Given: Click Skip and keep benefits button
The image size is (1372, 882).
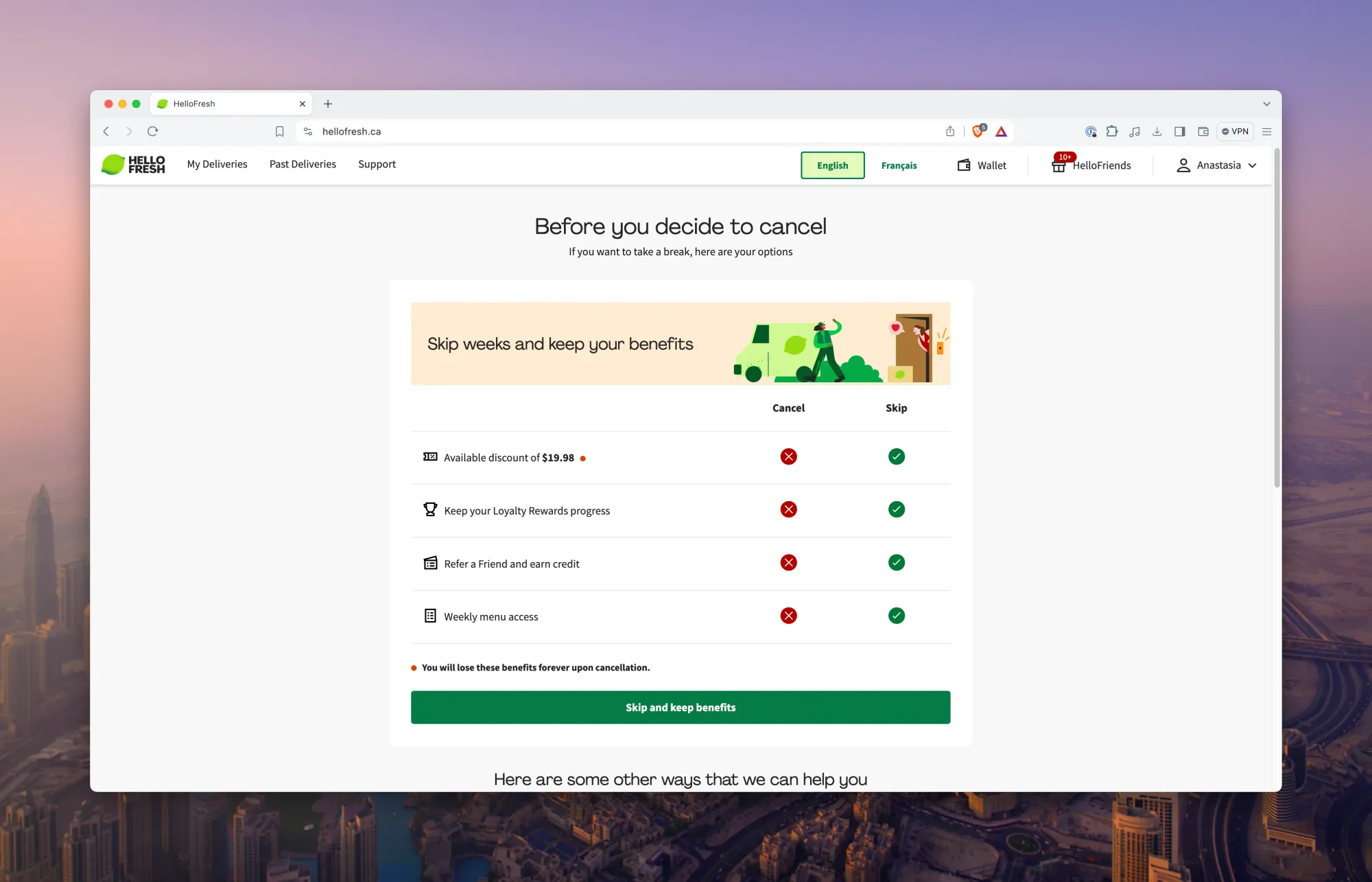Looking at the screenshot, I should [681, 707].
